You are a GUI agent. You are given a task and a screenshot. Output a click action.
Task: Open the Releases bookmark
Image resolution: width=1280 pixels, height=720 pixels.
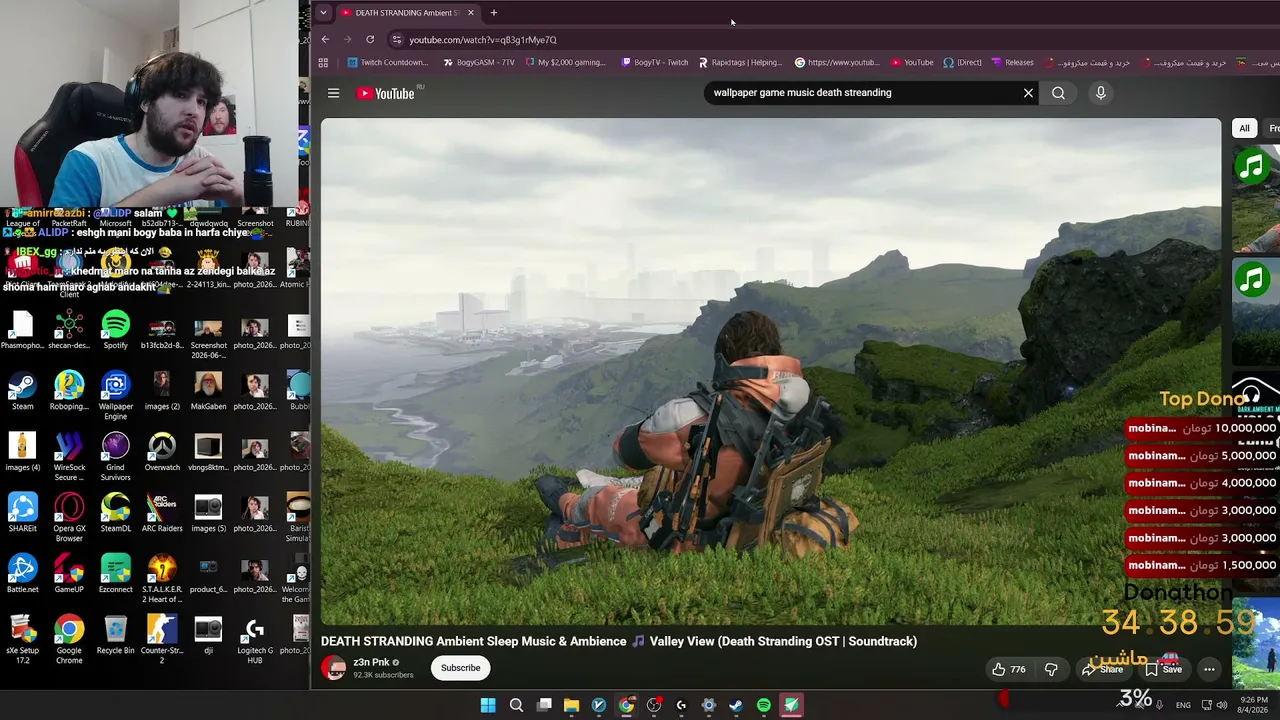pos(1012,62)
